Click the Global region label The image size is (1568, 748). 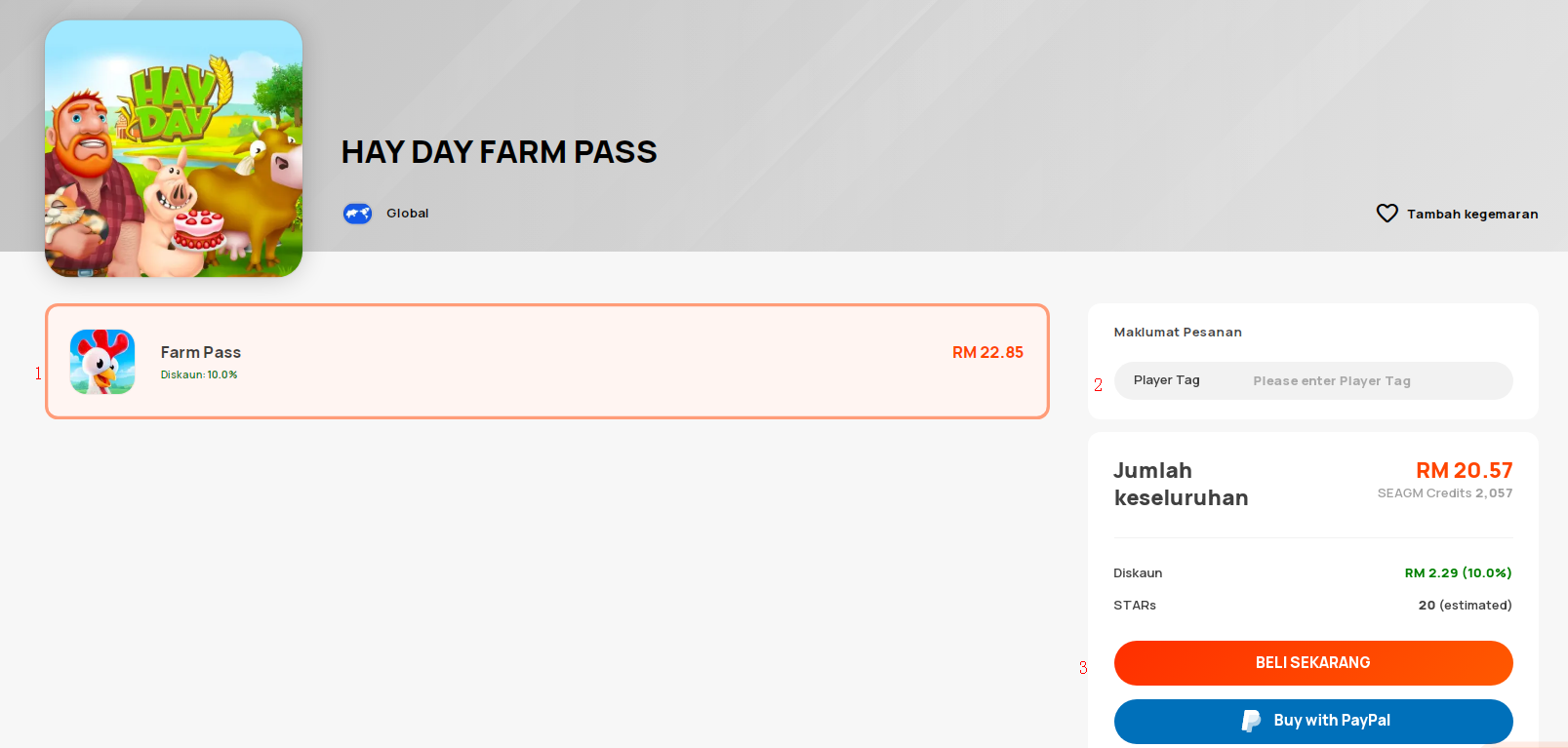point(408,214)
